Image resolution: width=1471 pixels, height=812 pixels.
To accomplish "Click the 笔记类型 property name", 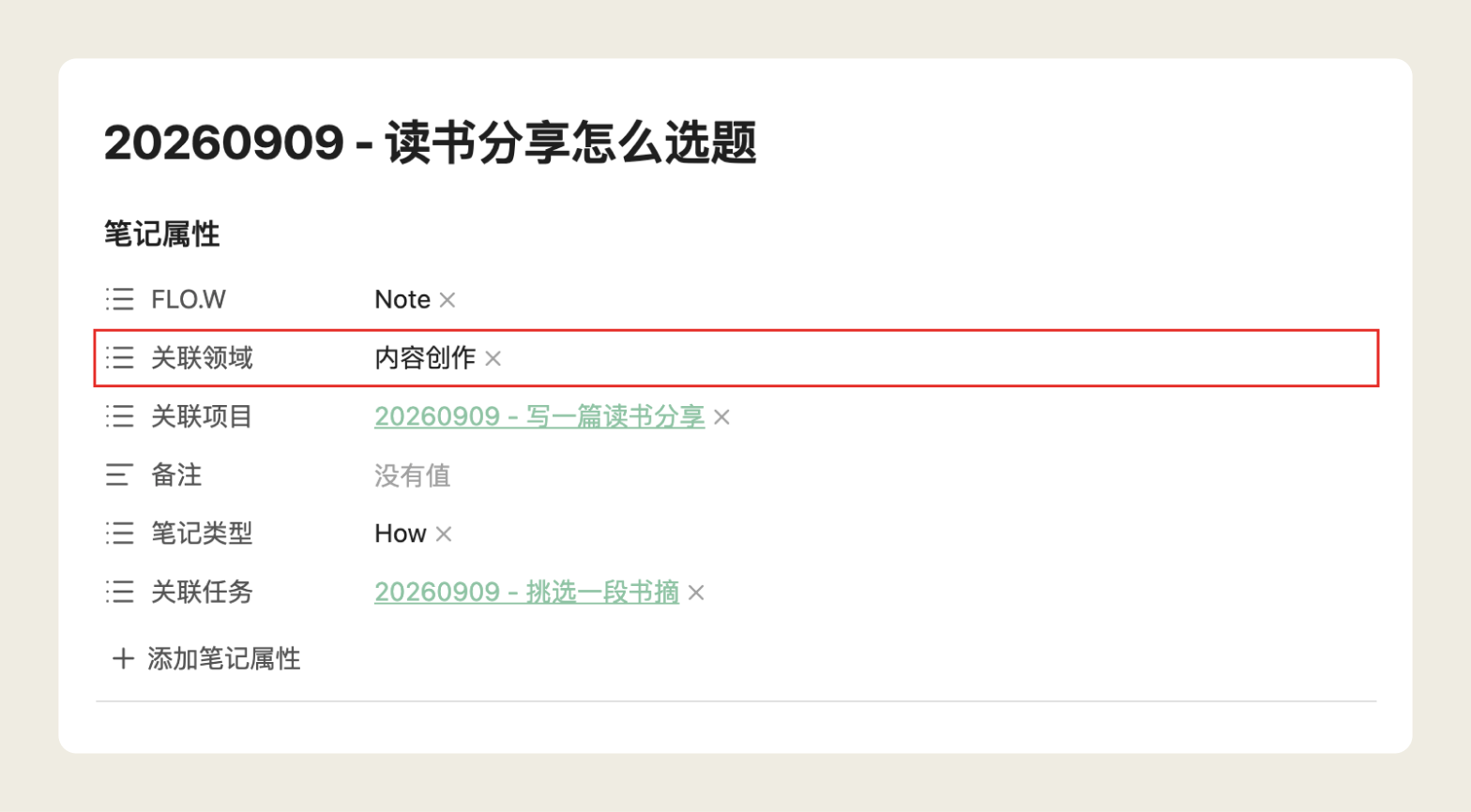I will pos(202,534).
